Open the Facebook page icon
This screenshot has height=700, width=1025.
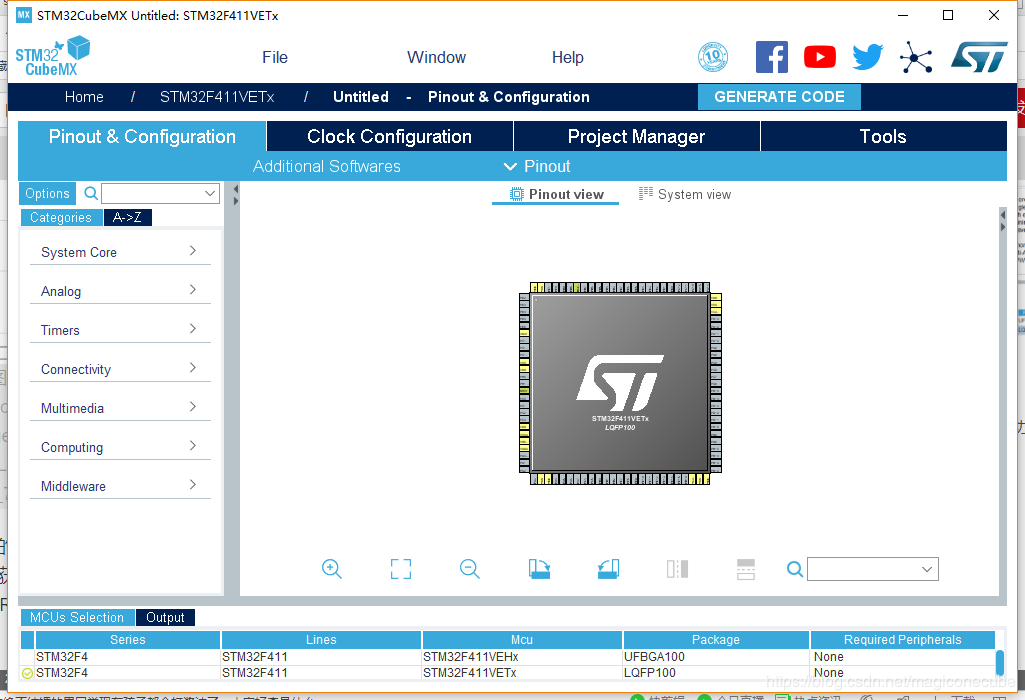pos(771,57)
